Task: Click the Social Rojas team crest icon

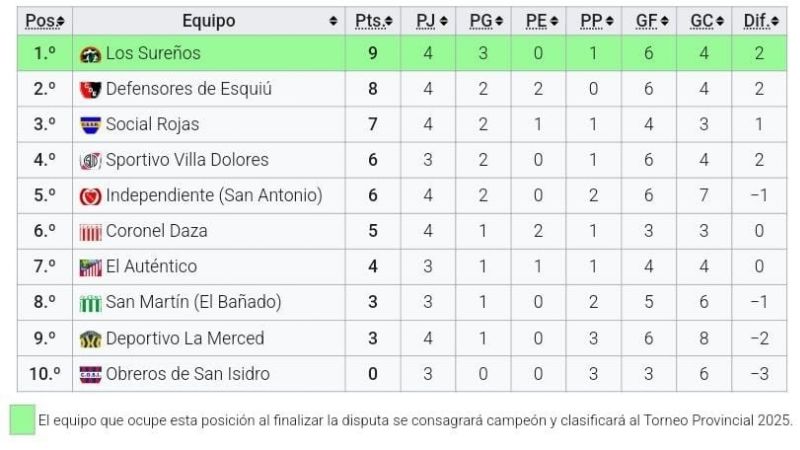Action: coord(91,125)
